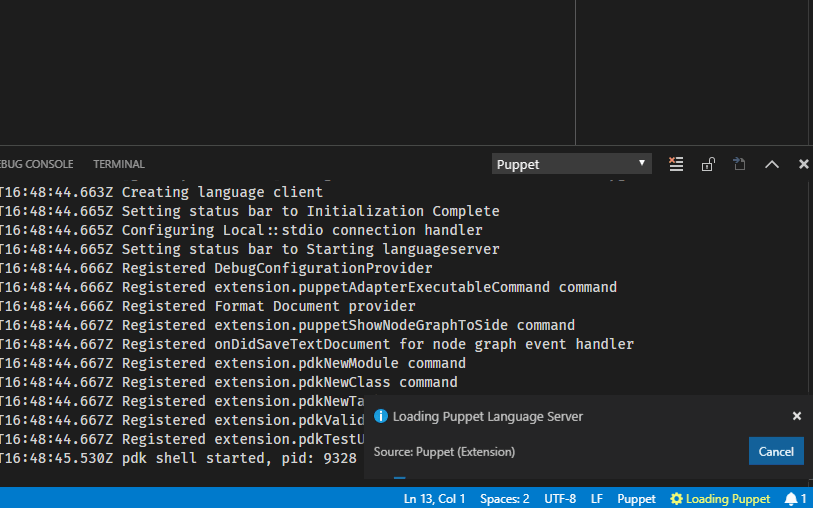The height and width of the screenshot is (508, 813).
Task: Maximize the panel with chevron-up icon
Action: pyautogui.click(x=772, y=164)
